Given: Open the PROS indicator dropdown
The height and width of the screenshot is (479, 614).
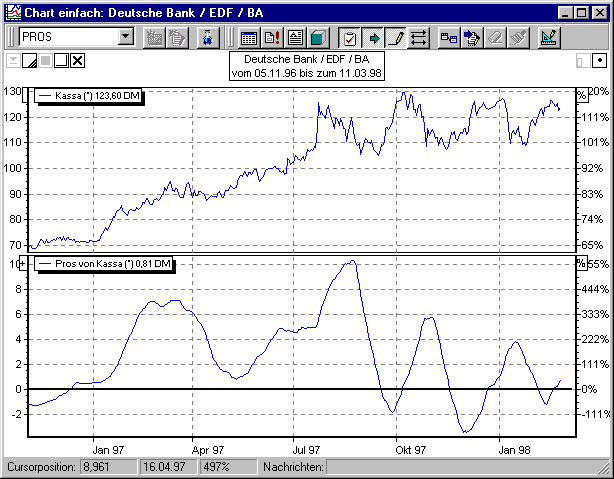Looking at the screenshot, I should (126, 38).
